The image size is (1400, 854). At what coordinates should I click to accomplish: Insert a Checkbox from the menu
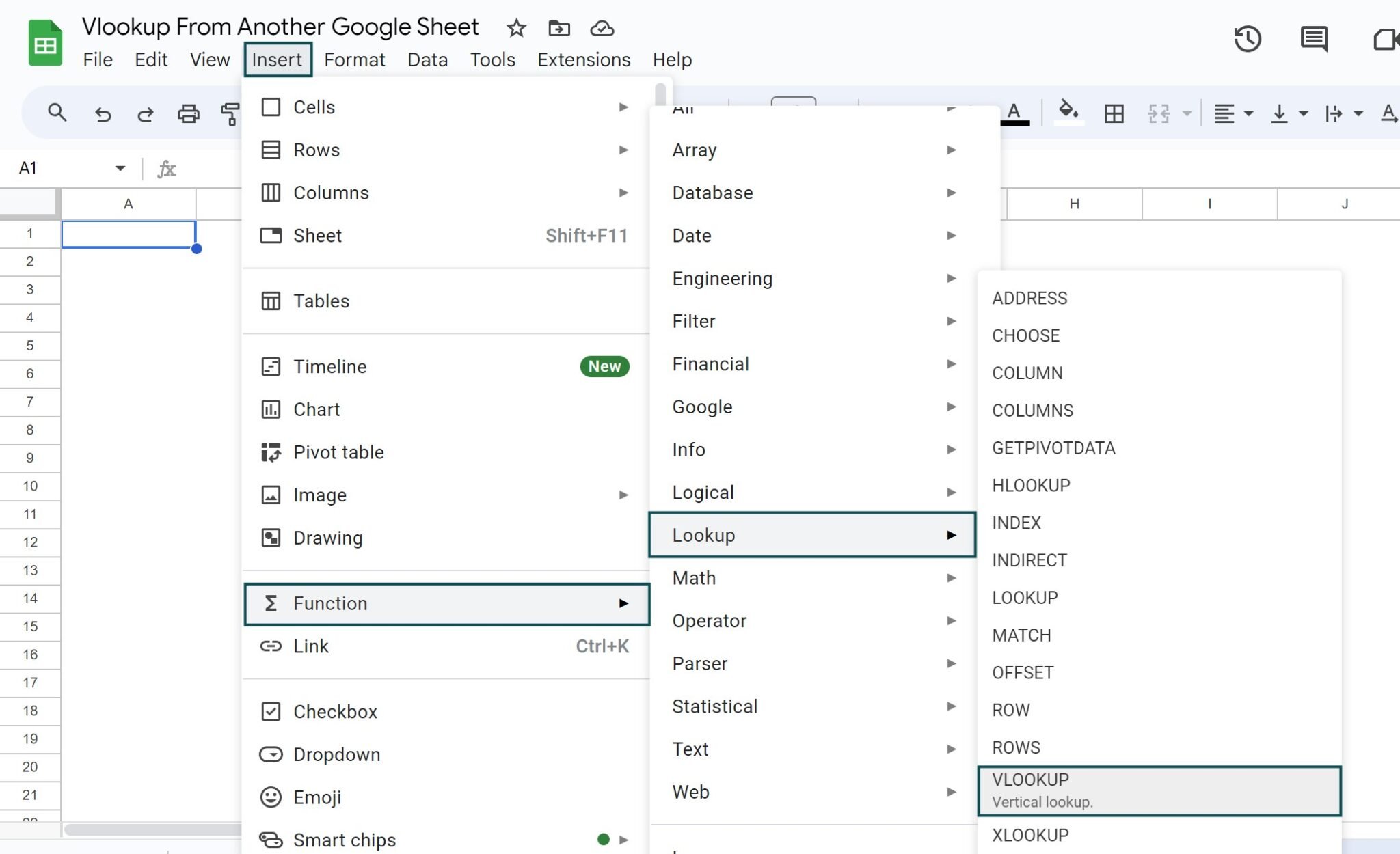pyautogui.click(x=335, y=711)
